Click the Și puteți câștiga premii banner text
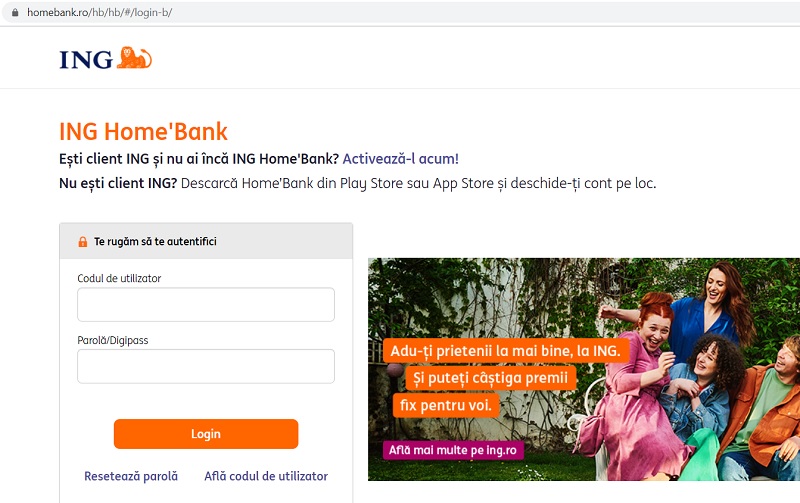The width and height of the screenshot is (800, 503). click(x=490, y=378)
